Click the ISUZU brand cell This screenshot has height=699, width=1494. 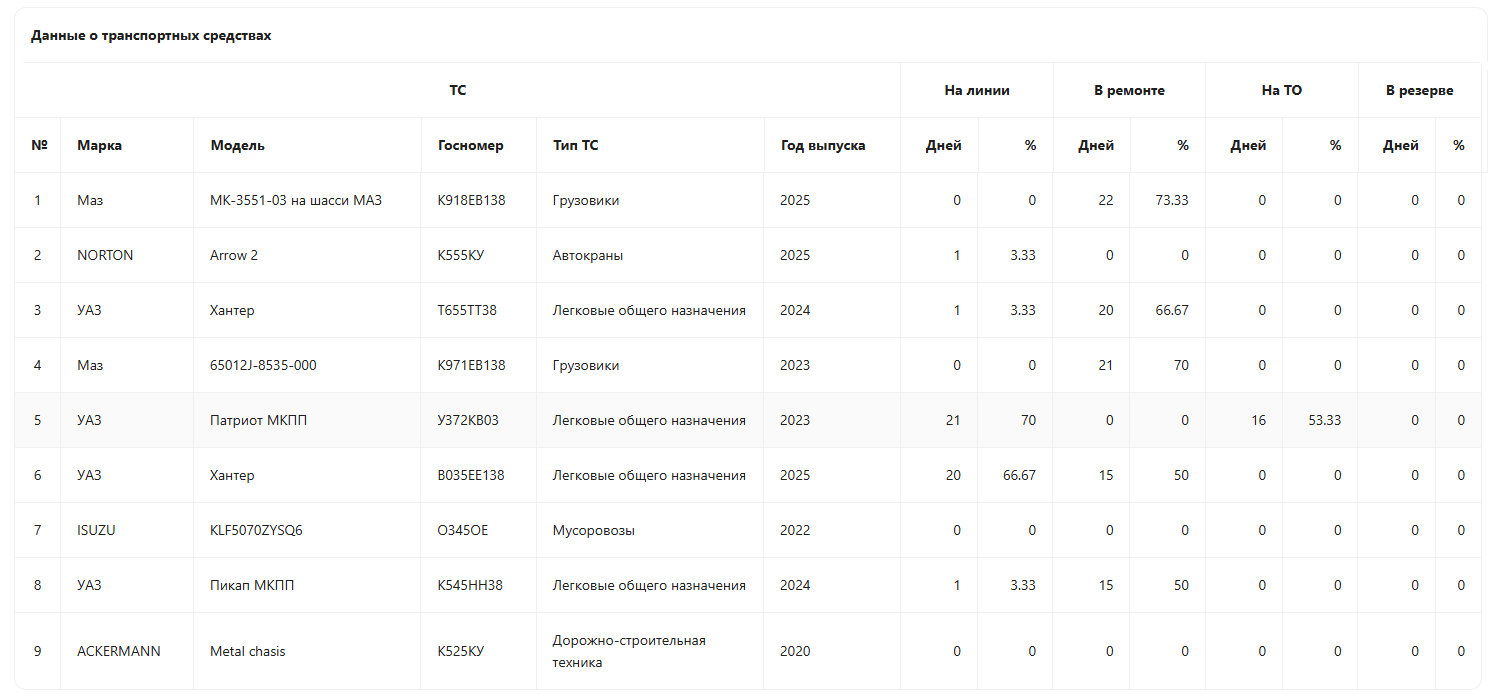(96, 530)
